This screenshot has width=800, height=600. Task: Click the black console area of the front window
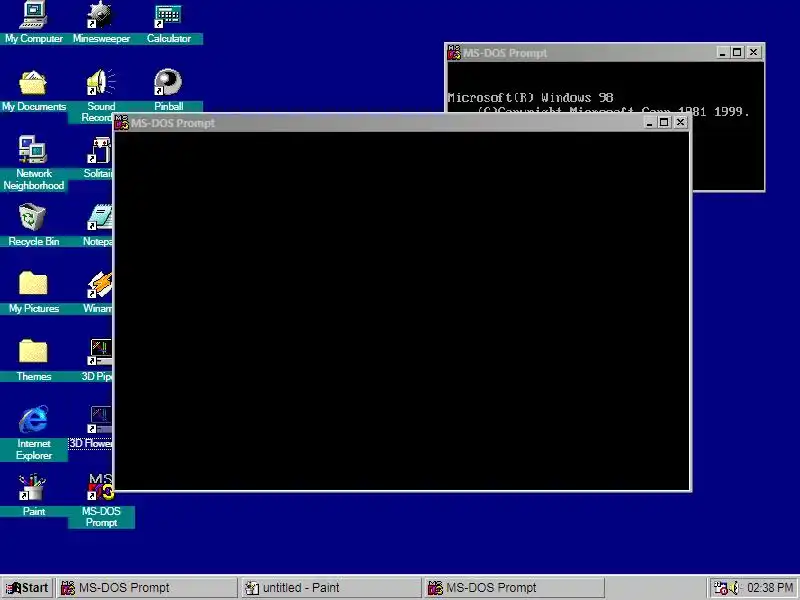[x=402, y=310]
